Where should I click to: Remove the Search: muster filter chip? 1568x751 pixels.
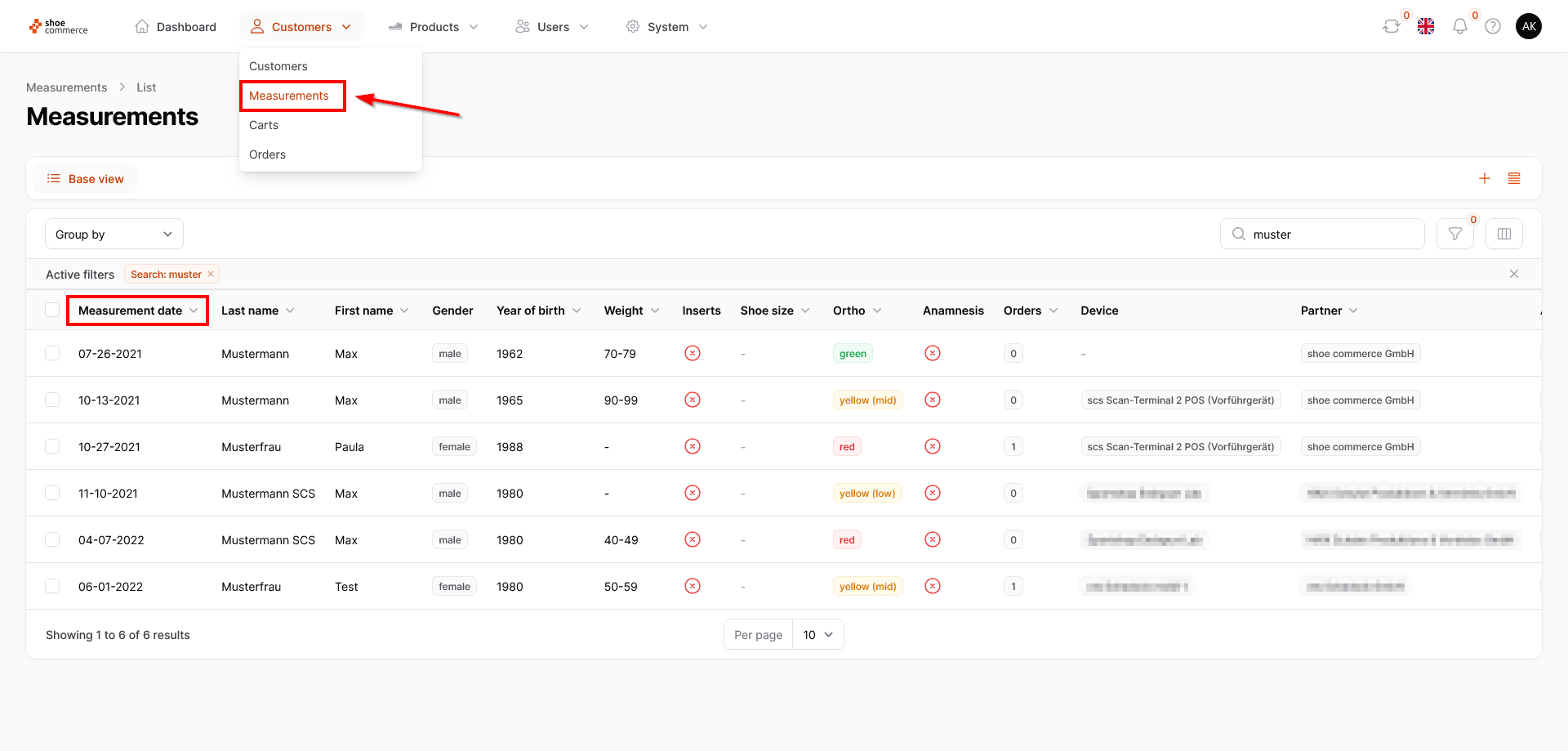(211, 274)
